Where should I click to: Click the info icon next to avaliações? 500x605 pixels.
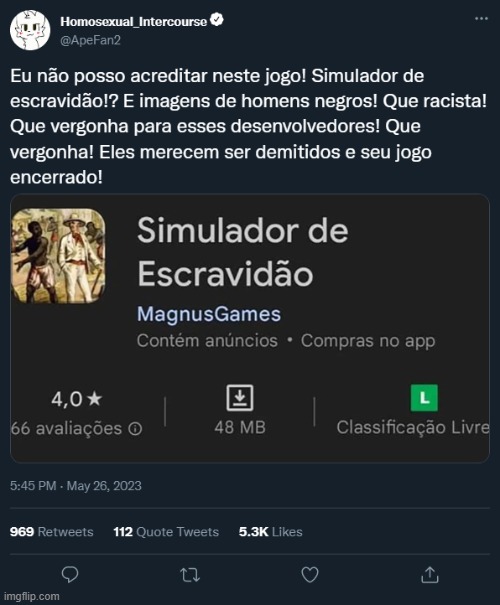click(x=135, y=428)
